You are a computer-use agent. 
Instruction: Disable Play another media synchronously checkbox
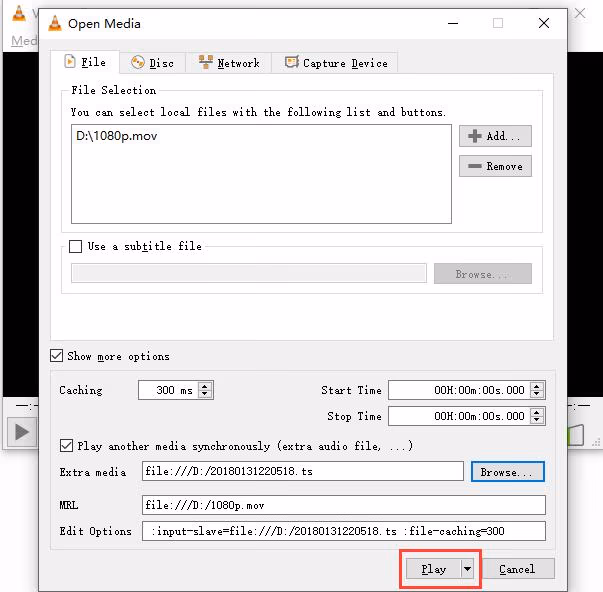click(67, 445)
